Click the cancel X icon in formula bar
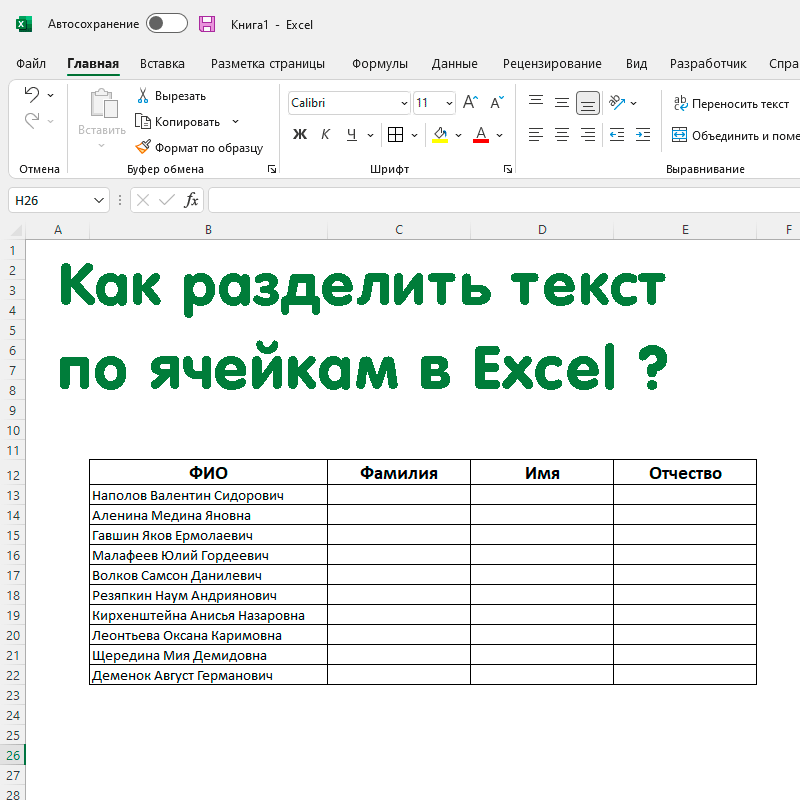The height and width of the screenshot is (800, 800). click(x=143, y=201)
